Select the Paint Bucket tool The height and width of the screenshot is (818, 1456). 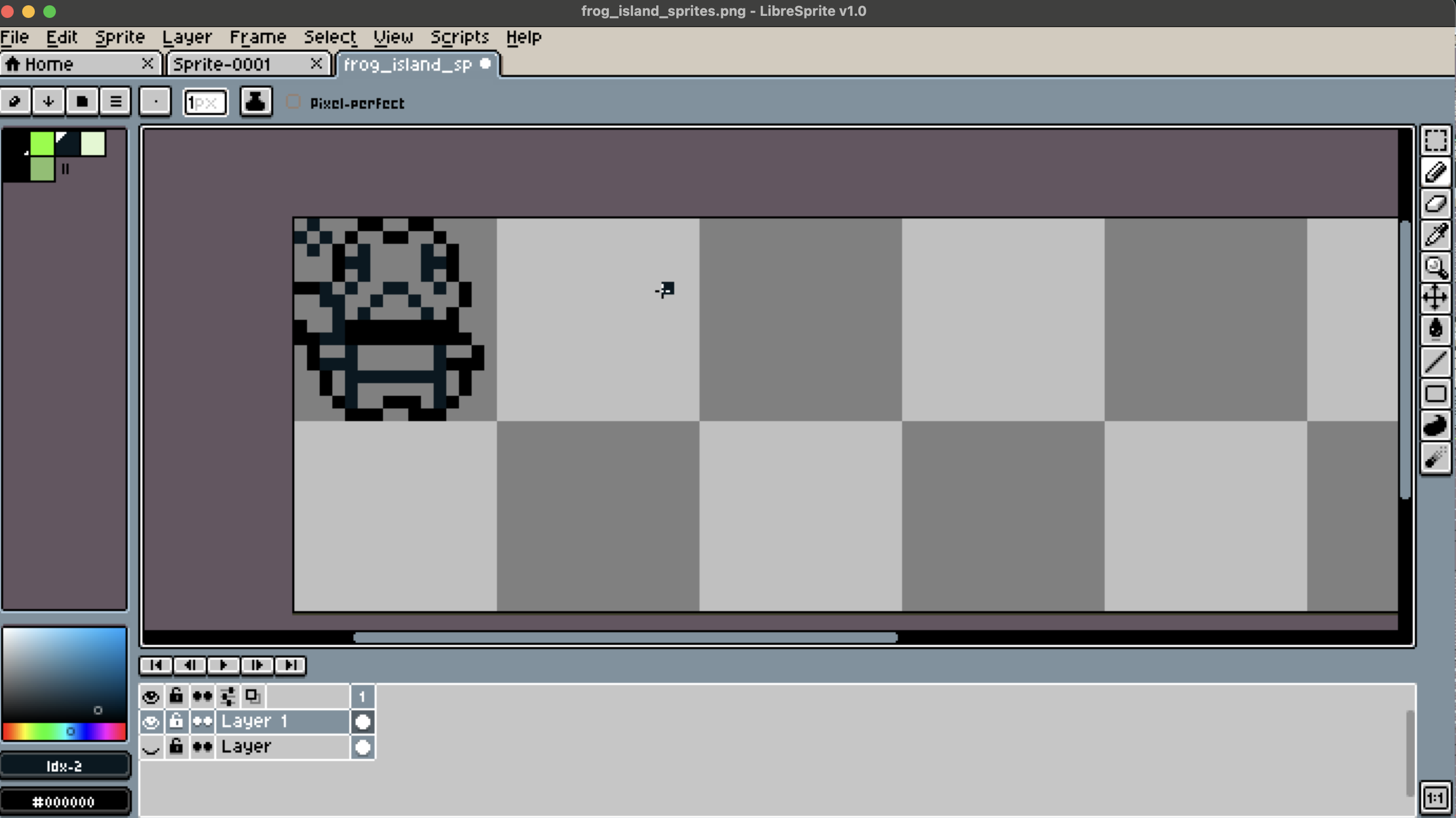1435,328
